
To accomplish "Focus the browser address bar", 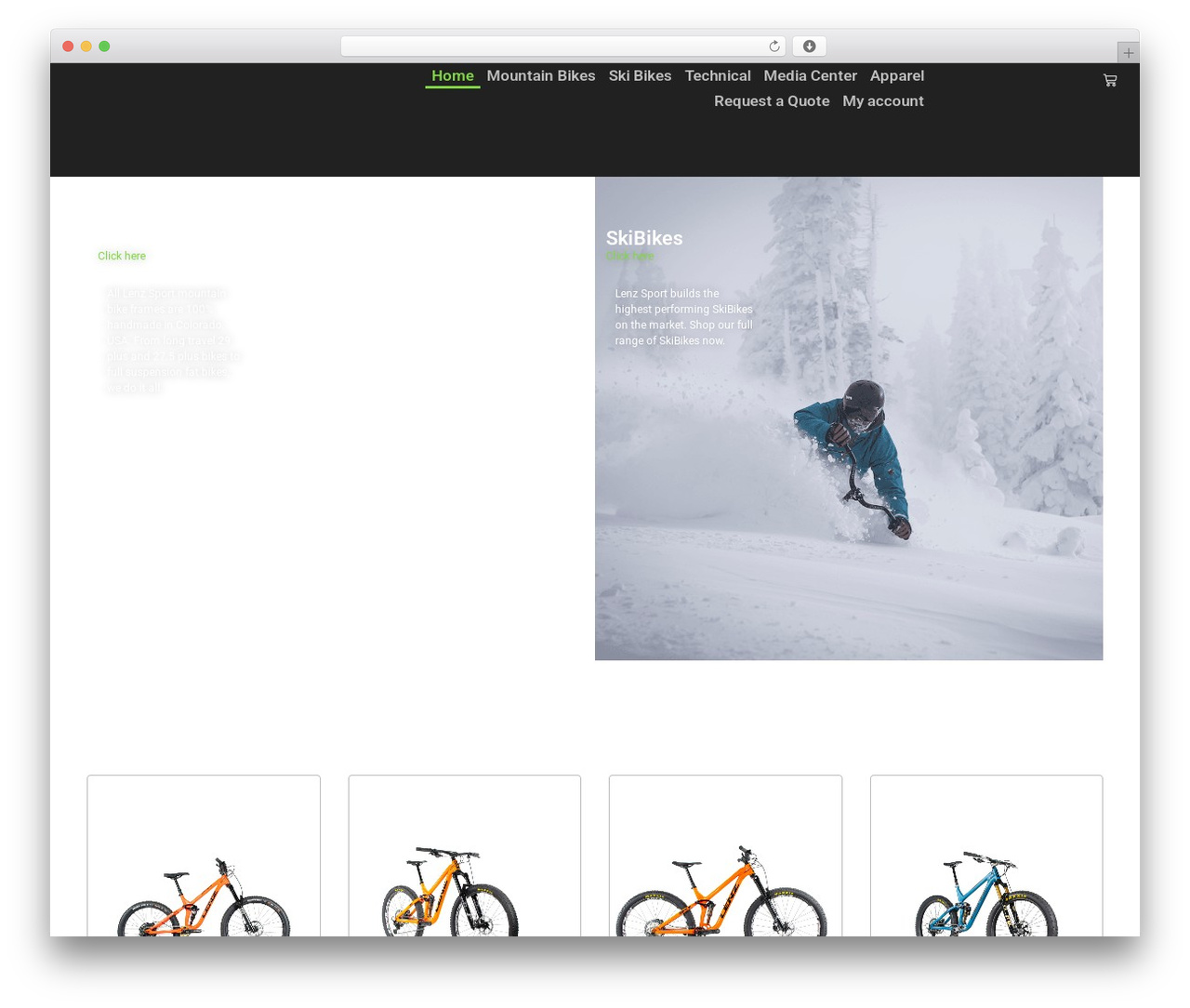I will click(562, 46).
